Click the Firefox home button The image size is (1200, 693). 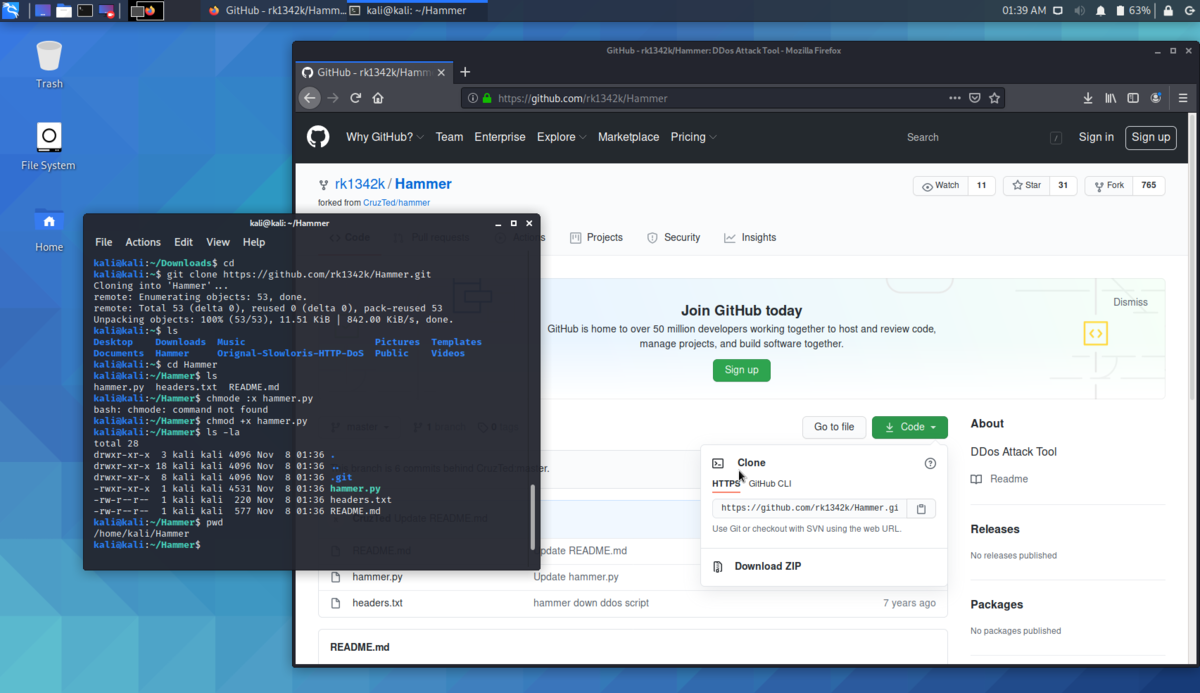point(378,98)
